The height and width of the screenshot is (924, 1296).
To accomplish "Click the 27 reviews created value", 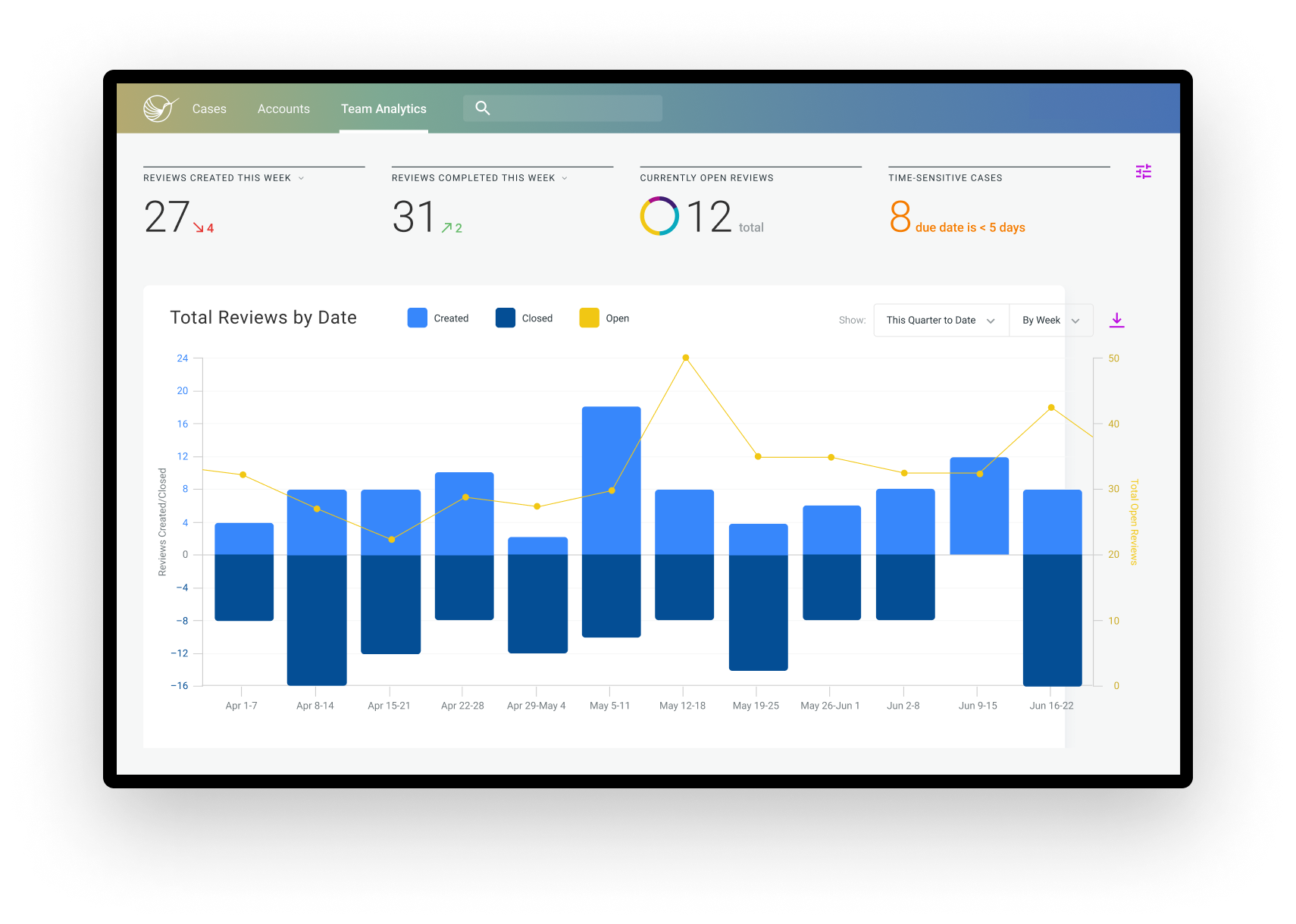I will coord(167,217).
